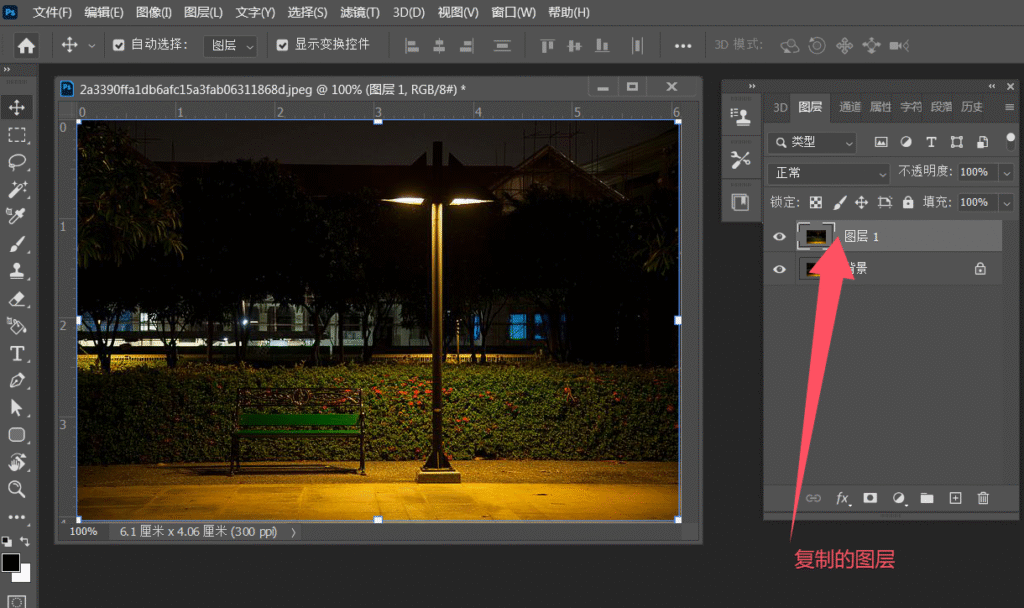Open the fx layer style menu
The image size is (1024, 608).
[x=842, y=498]
